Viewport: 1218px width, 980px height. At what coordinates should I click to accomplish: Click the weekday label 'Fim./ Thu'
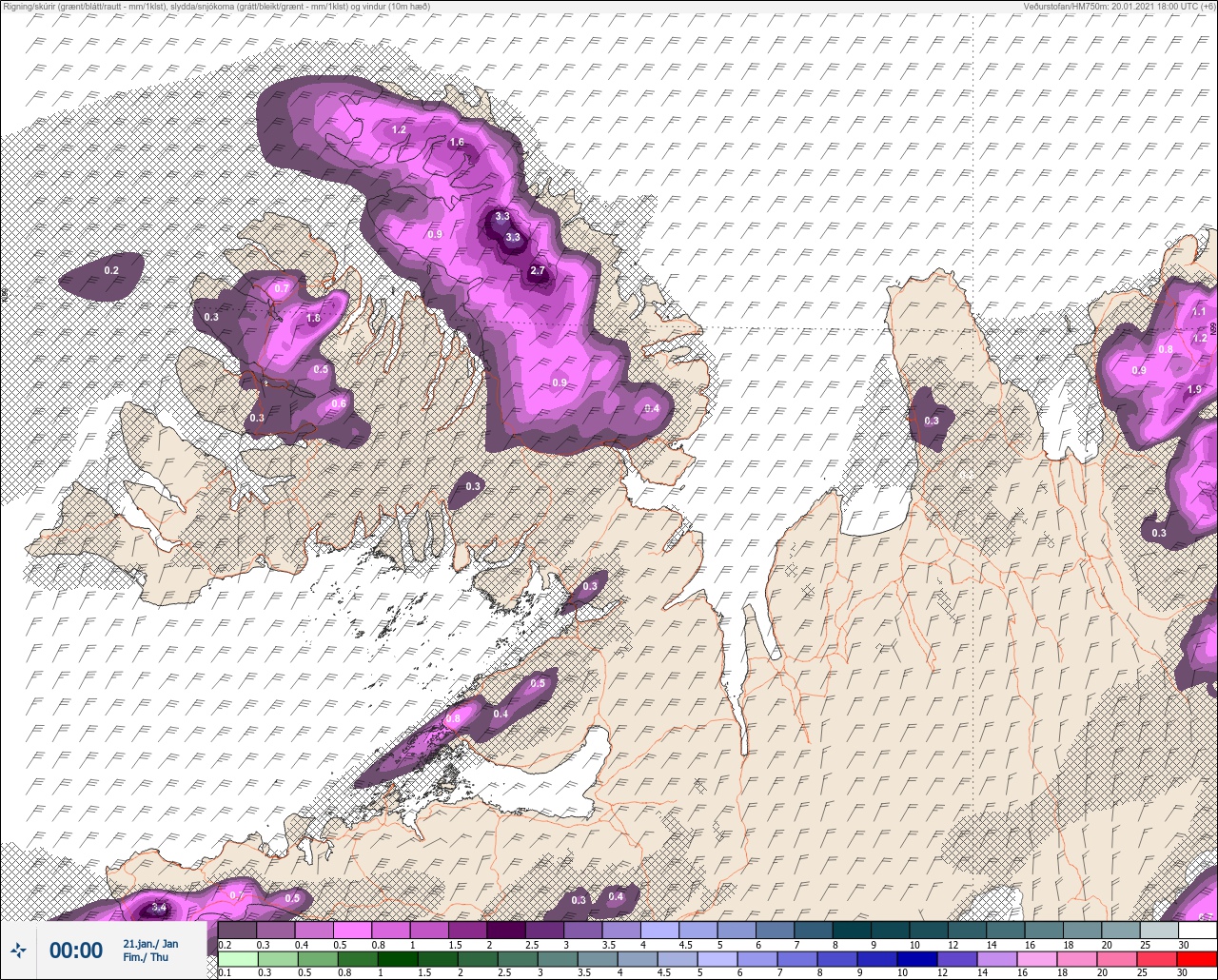click(x=146, y=957)
